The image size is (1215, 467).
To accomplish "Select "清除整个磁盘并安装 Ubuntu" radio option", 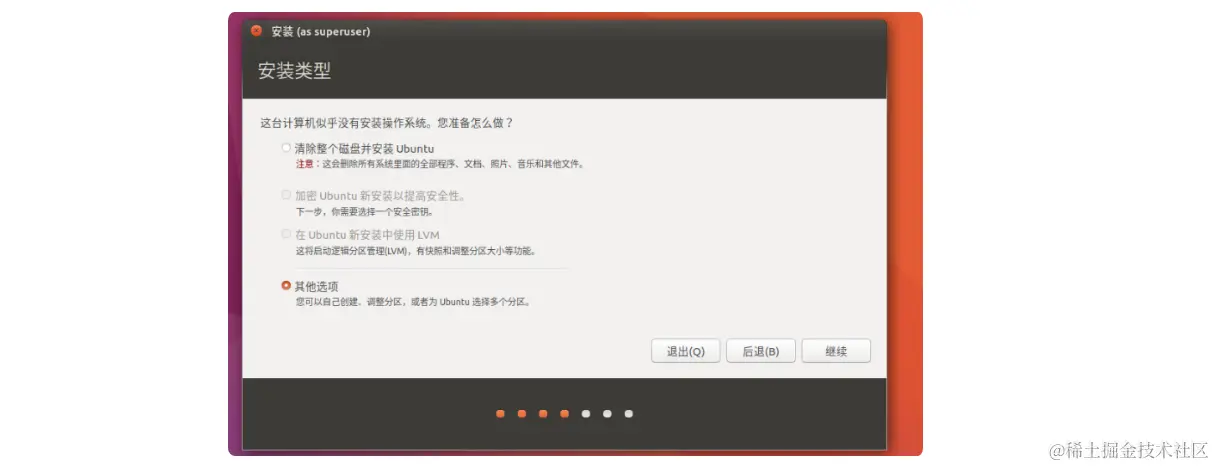I will [x=286, y=148].
